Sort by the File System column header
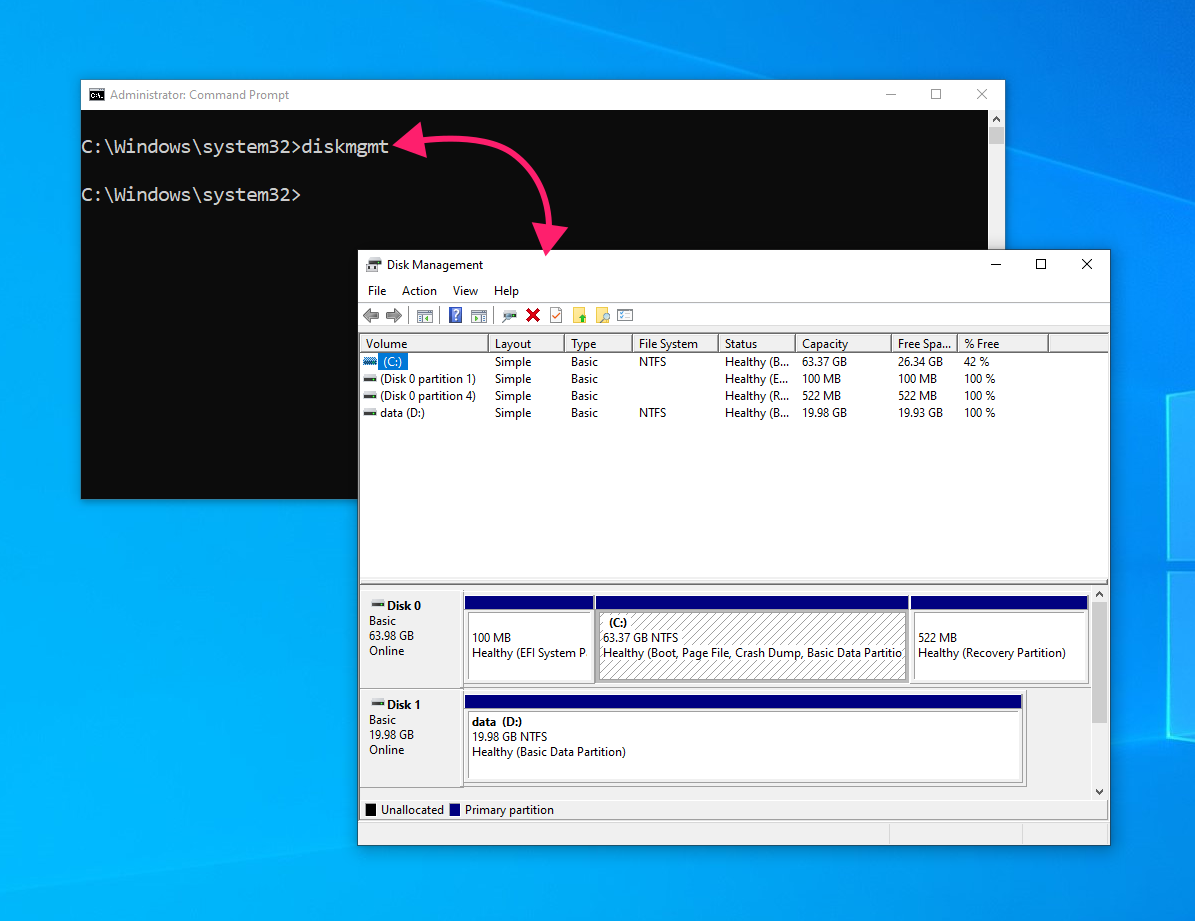This screenshot has width=1195, height=921. click(675, 344)
